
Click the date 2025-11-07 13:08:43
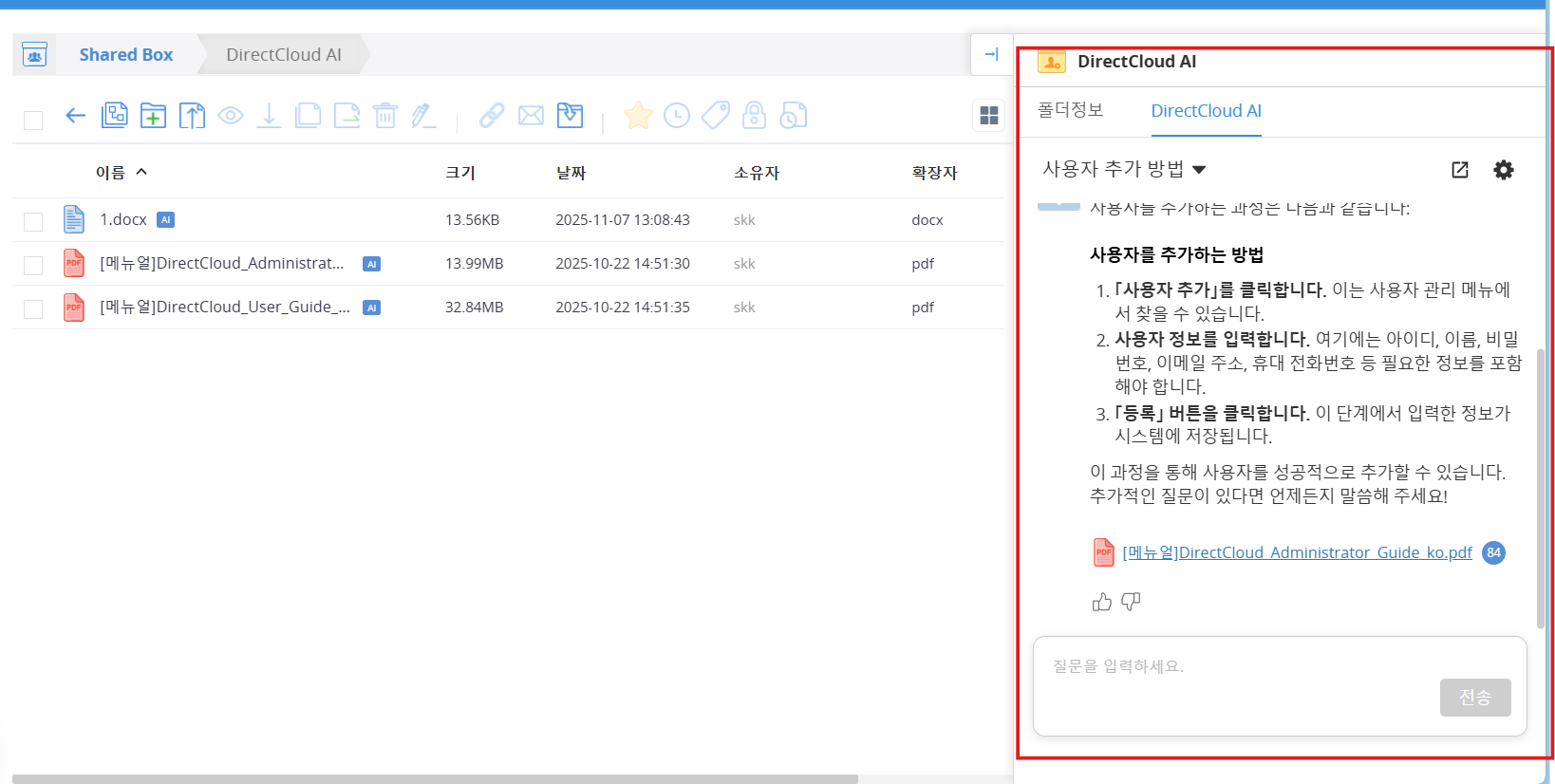click(623, 220)
